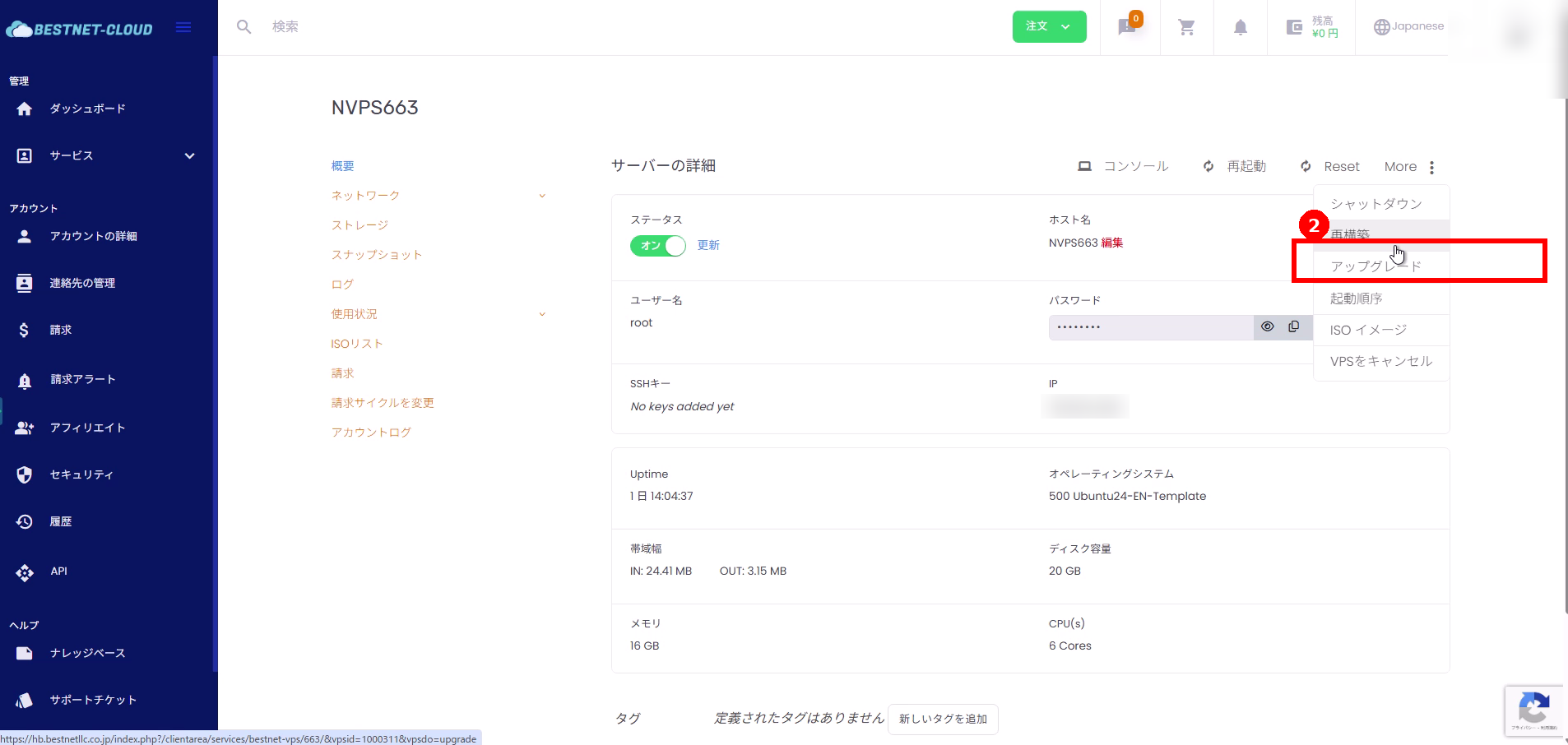
Task: Select アップグレード from the More menu
Action: click(1375, 266)
